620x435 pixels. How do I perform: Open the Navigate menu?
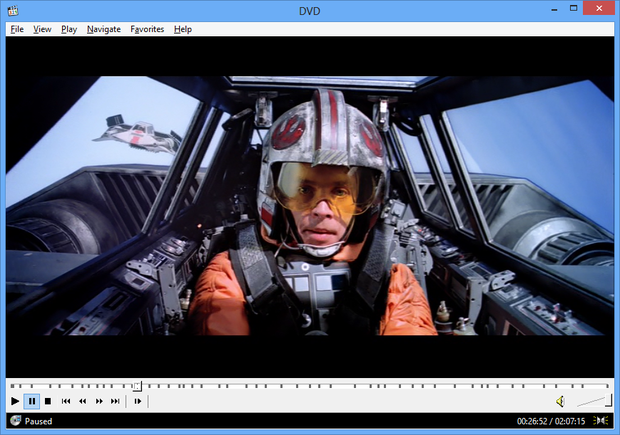click(104, 29)
